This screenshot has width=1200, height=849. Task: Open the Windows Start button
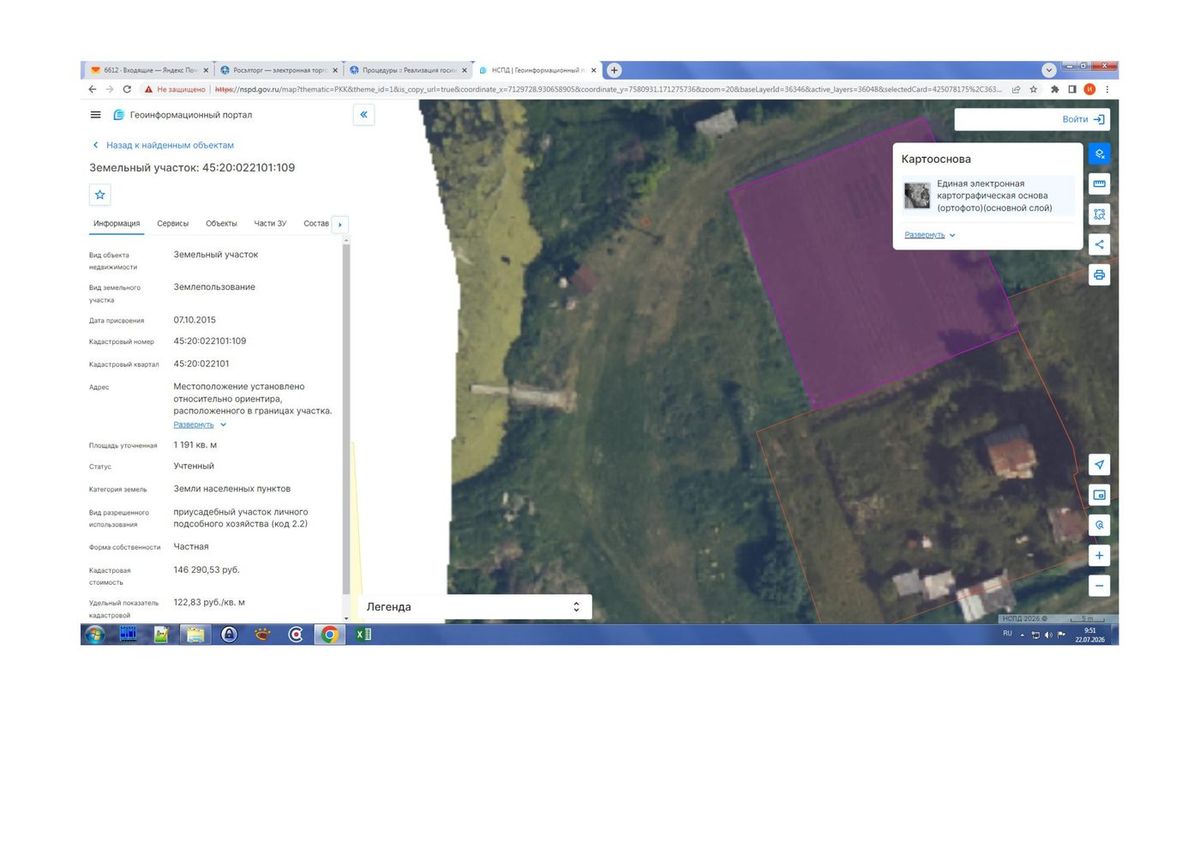coord(95,634)
